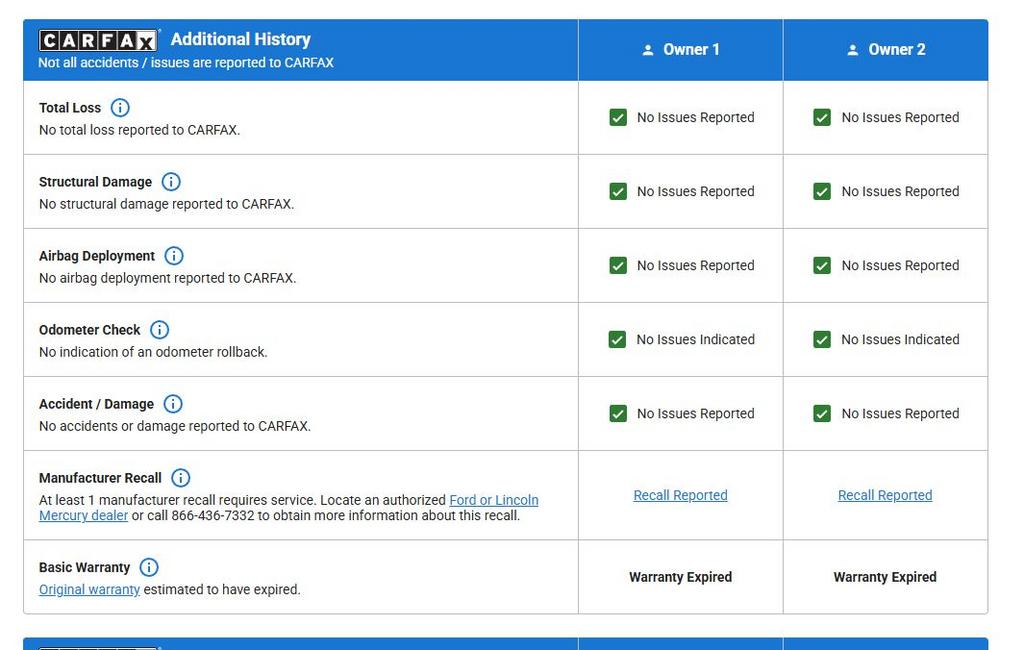1024x650 pixels.
Task: Click info icon beside Airbag Deployment
Action: tap(173, 255)
